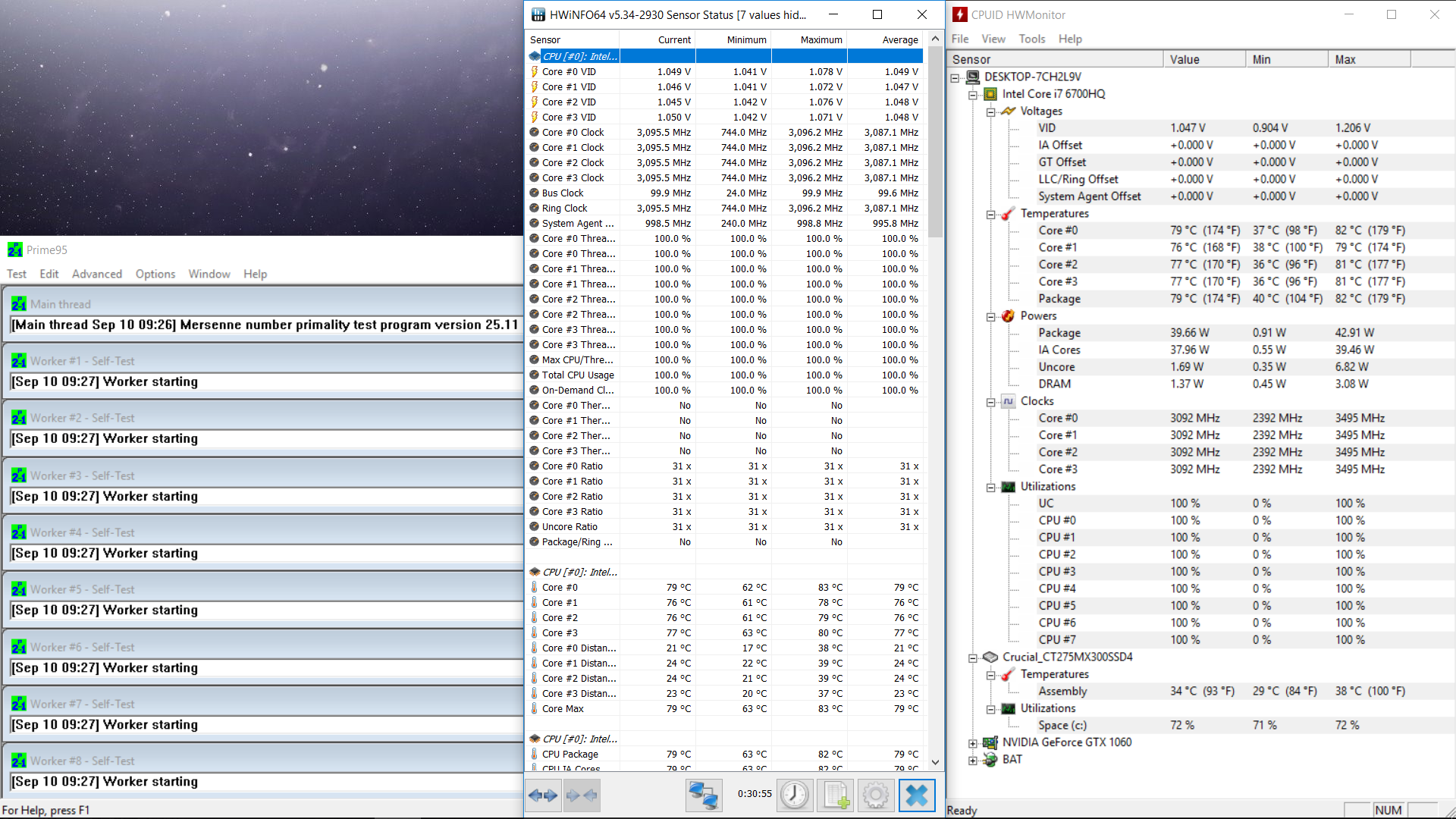Open Prime95 Options menu
This screenshot has width=1456, height=819.
pyautogui.click(x=155, y=274)
